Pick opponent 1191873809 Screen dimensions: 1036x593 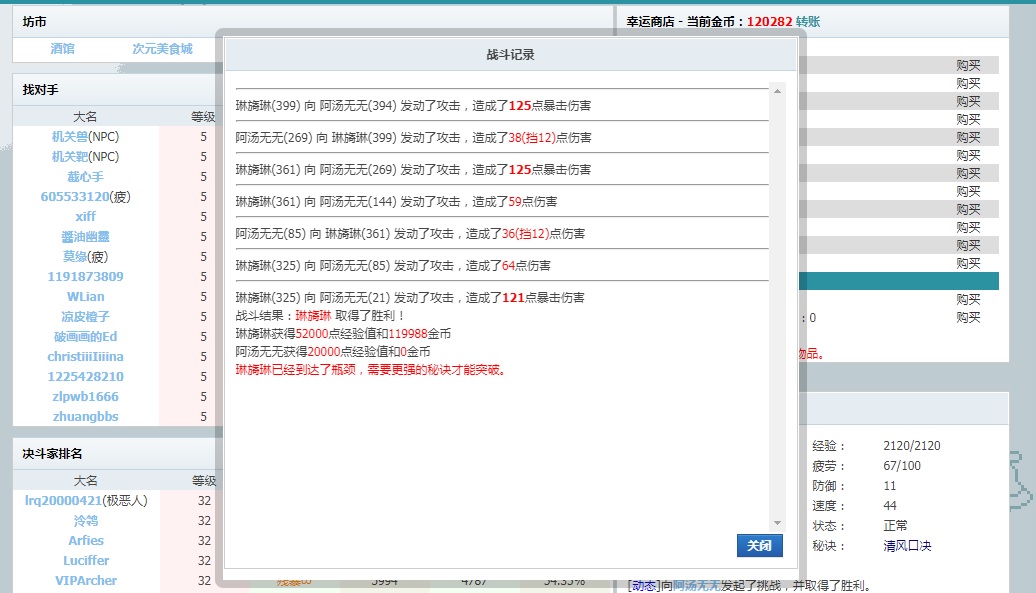[85, 277]
